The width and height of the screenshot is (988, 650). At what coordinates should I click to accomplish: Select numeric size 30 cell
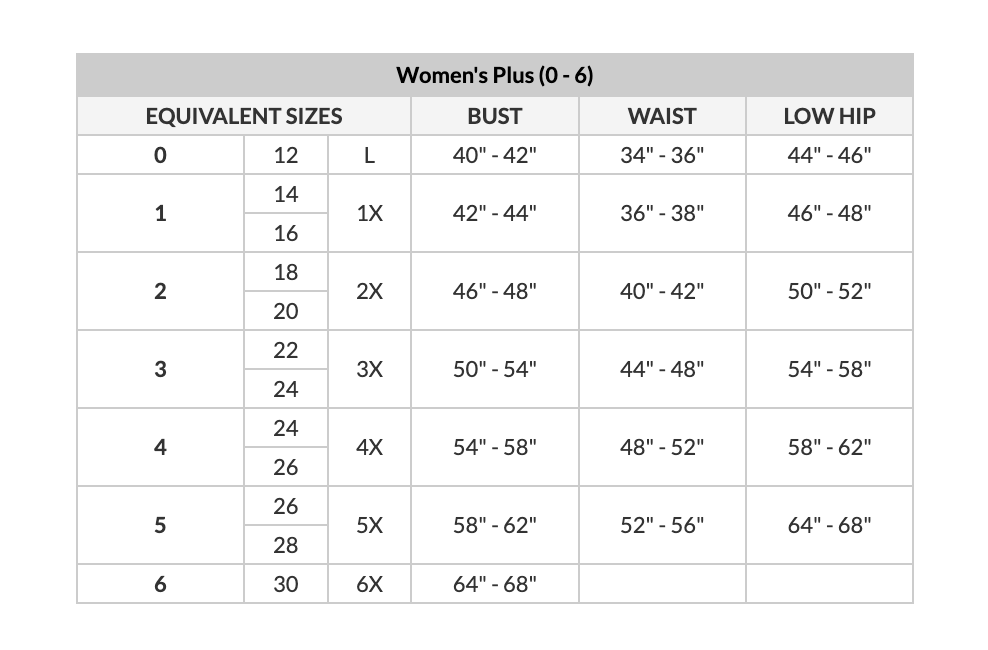[286, 584]
